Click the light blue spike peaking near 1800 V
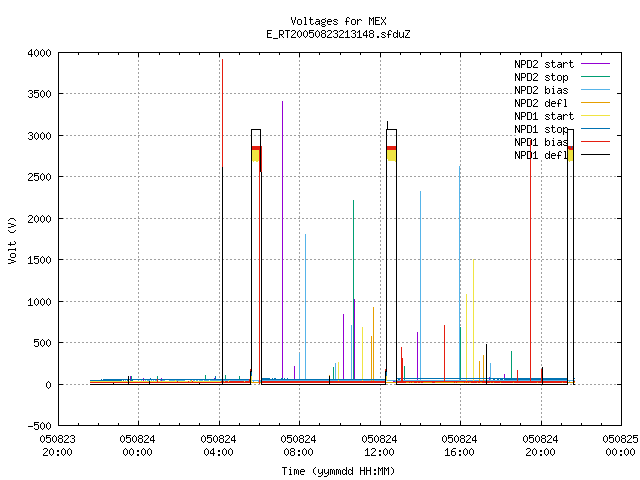Screen dimensions: 640x480 coord(306,306)
